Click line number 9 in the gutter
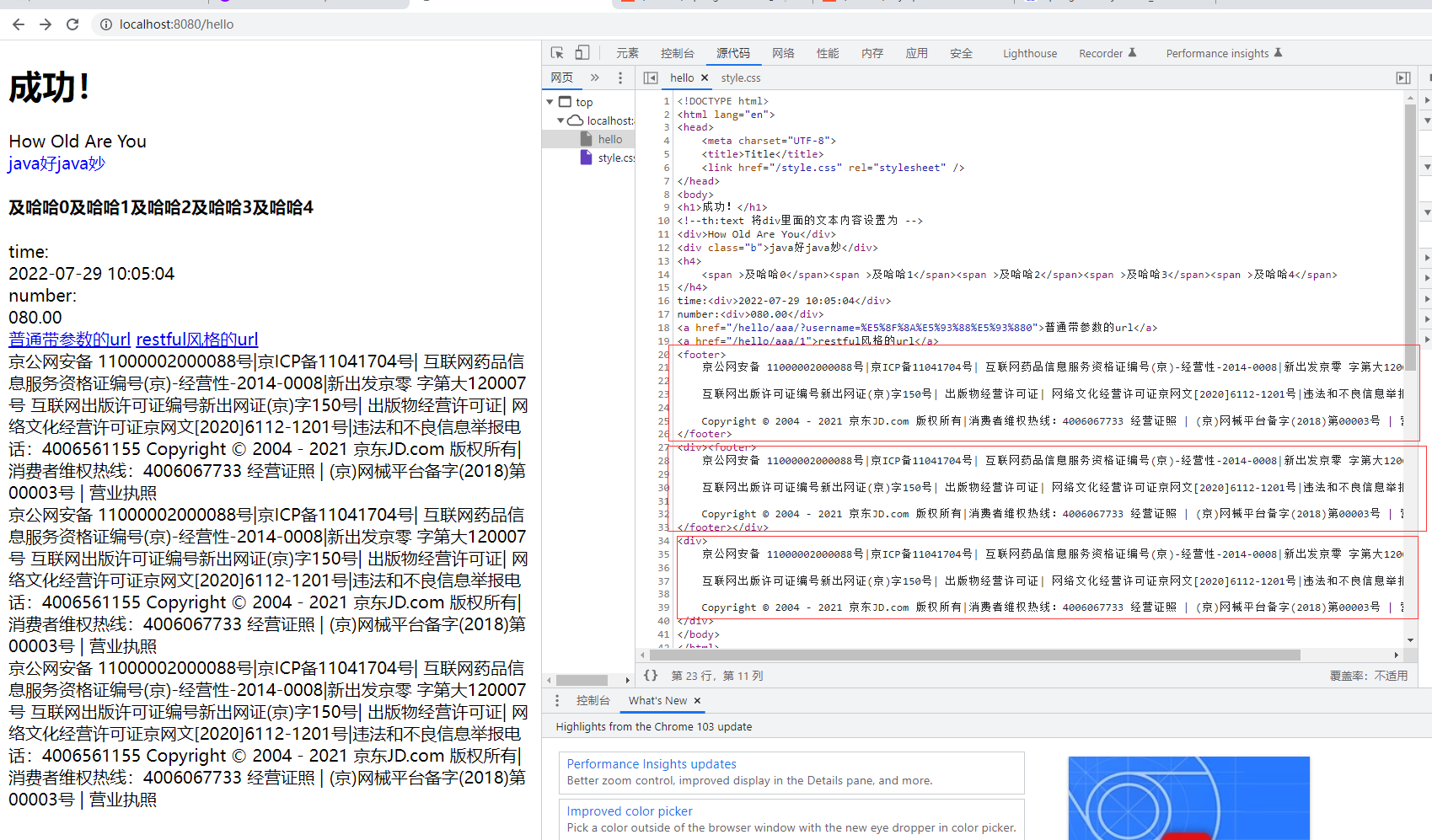The image size is (1432, 840). (x=666, y=207)
